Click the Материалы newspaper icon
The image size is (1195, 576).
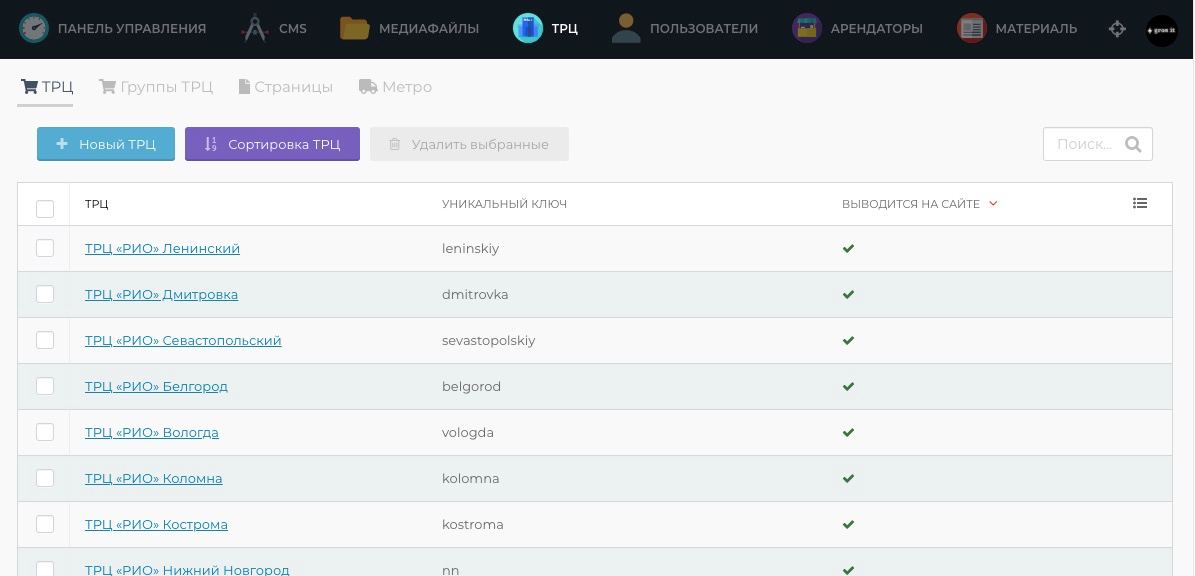coord(972,28)
